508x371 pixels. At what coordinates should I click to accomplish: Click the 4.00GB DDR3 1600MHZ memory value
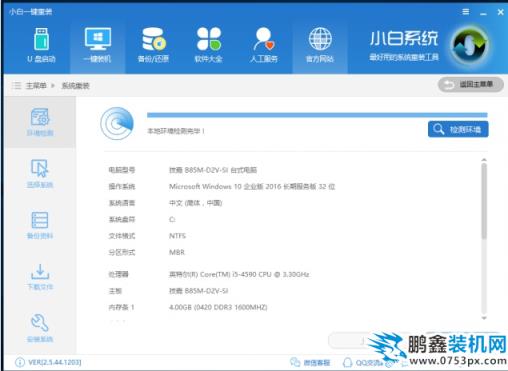click(218, 307)
